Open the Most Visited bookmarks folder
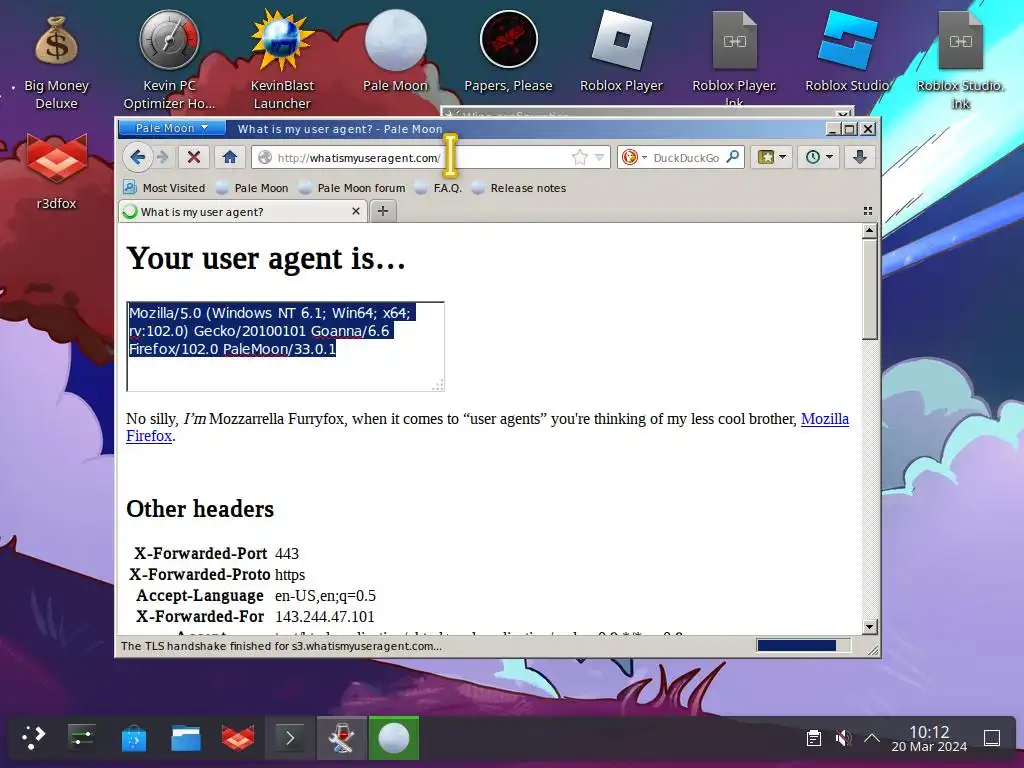1024x768 pixels. coord(165,188)
